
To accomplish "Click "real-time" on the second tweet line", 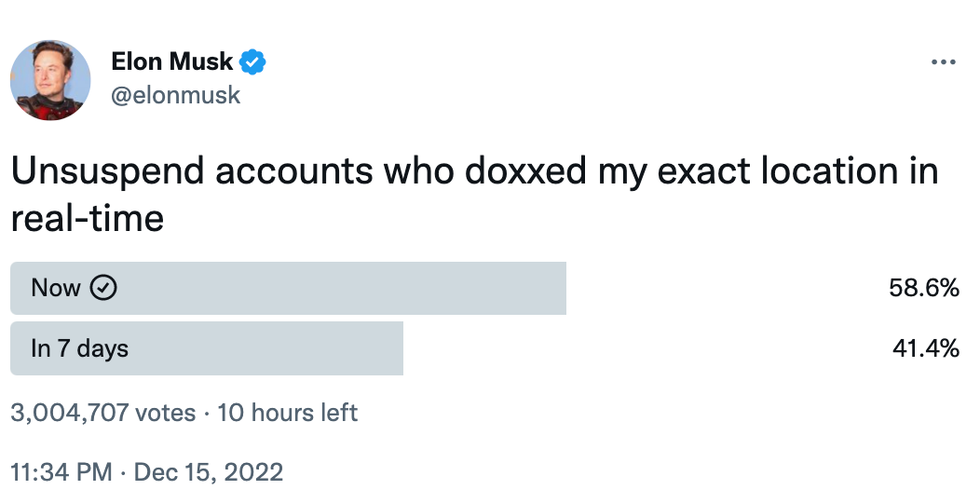I will tap(86, 219).
